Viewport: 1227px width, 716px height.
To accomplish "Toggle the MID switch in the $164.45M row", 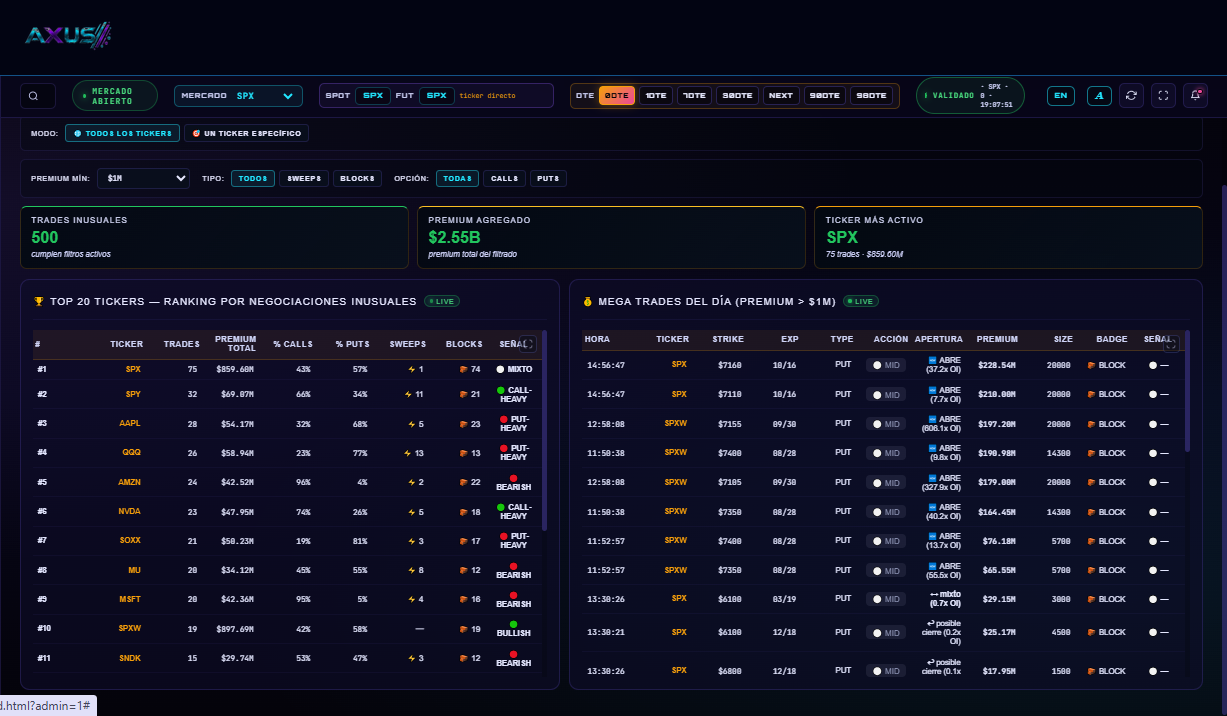I will pos(886,512).
